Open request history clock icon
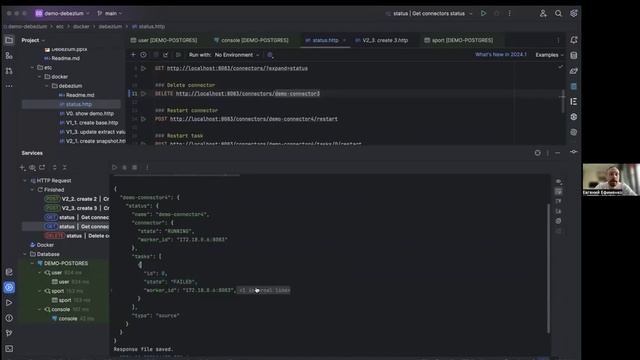This screenshot has width=640, height=360. tap(143, 55)
